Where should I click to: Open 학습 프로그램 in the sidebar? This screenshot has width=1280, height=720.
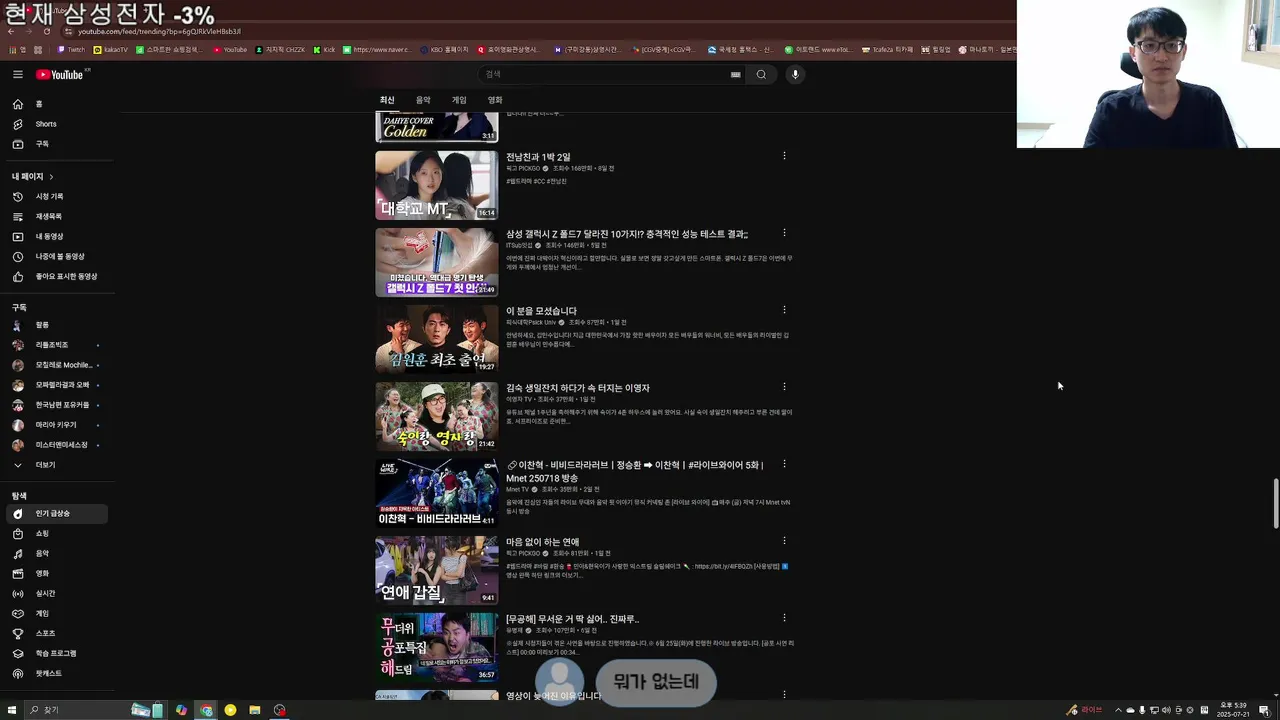(55, 653)
